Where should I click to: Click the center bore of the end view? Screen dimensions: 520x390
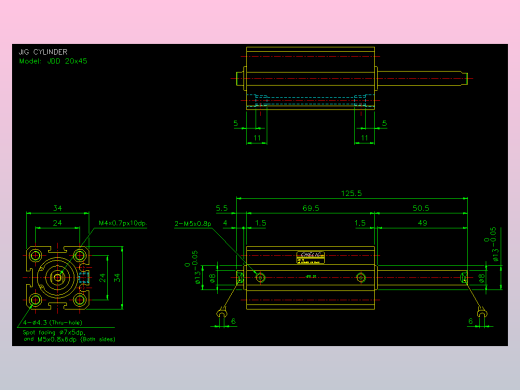click(x=58, y=278)
